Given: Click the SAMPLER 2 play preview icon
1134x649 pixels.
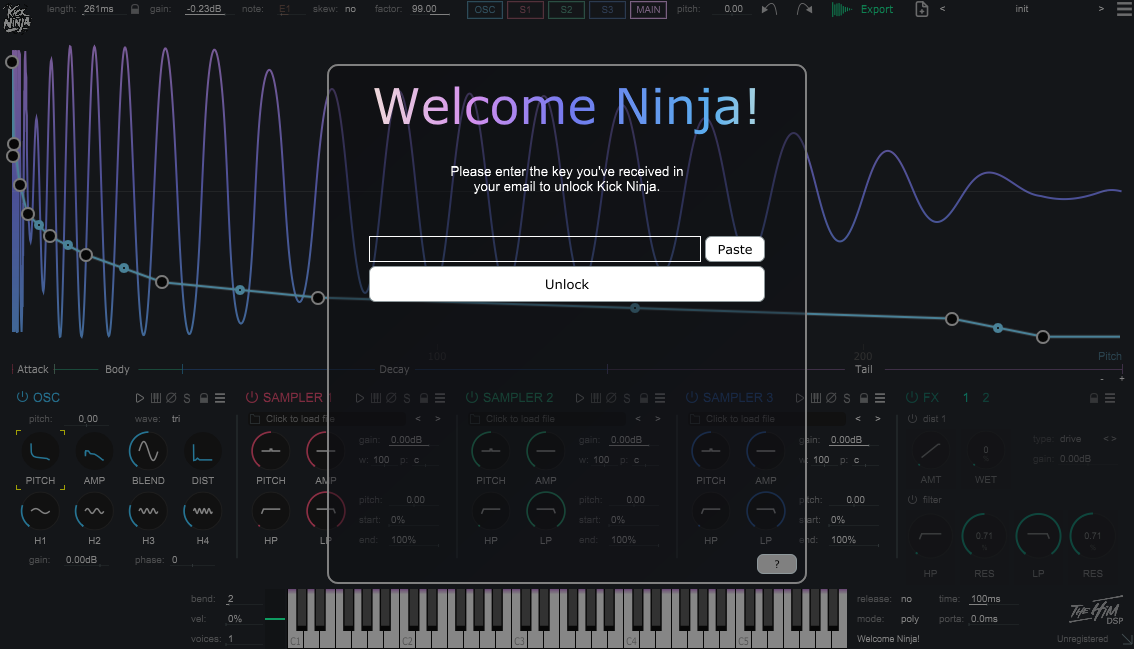Looking at the screenshot, I should [579, 398].
